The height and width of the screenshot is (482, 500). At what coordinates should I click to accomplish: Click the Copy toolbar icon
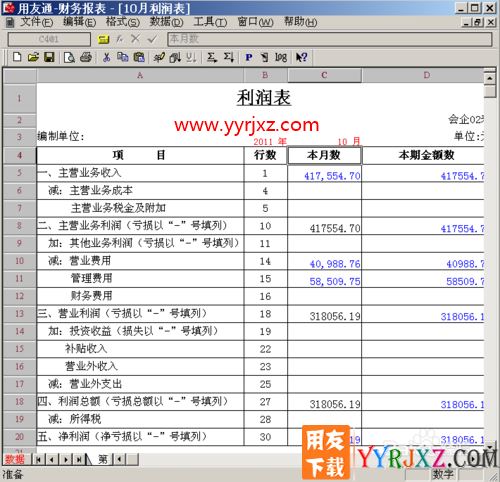point(122,57)
